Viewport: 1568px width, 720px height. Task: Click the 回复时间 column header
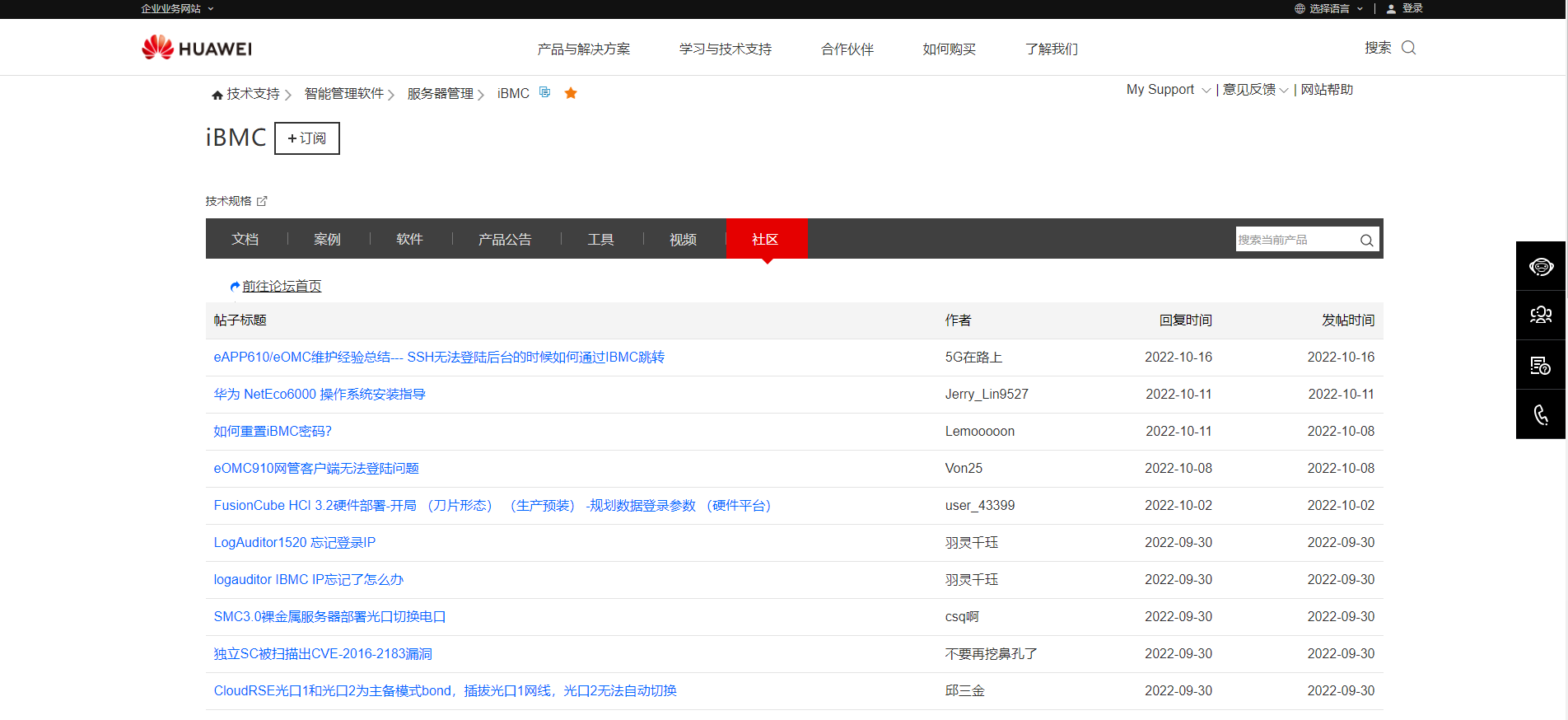1186,320
